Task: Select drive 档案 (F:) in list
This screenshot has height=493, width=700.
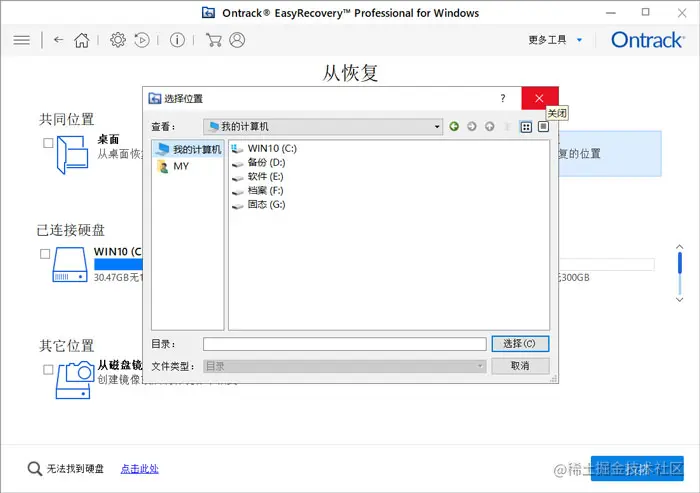Action: 258,191
